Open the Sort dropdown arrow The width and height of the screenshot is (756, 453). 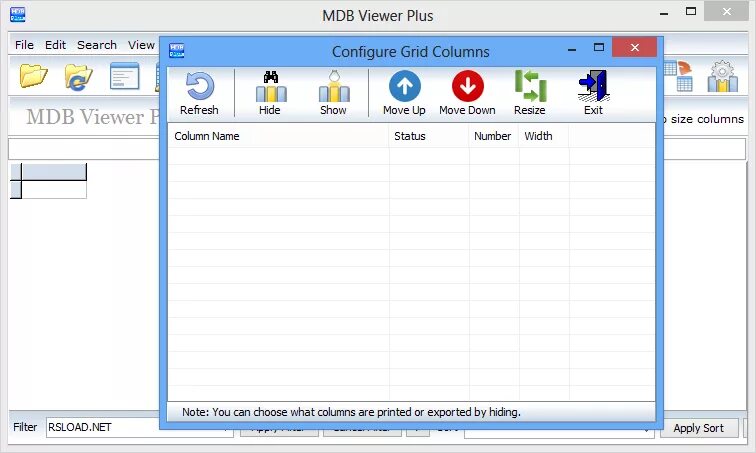pyautogui.click(x=647, y=430)
